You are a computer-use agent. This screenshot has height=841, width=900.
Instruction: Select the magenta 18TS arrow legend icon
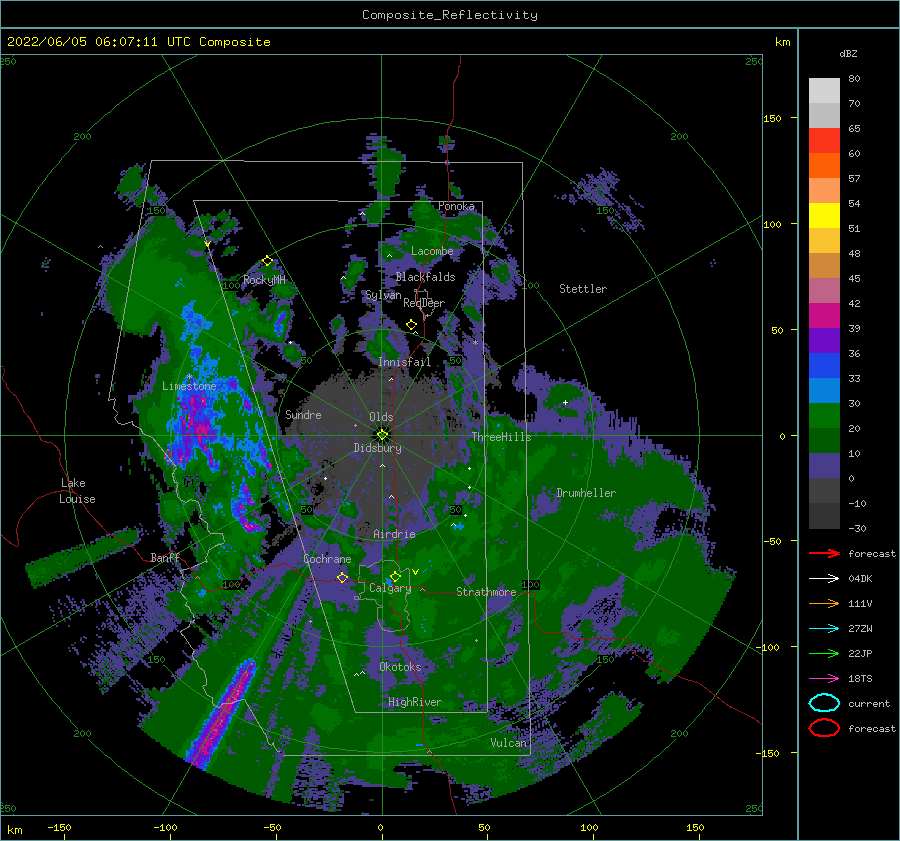point(824,679)
